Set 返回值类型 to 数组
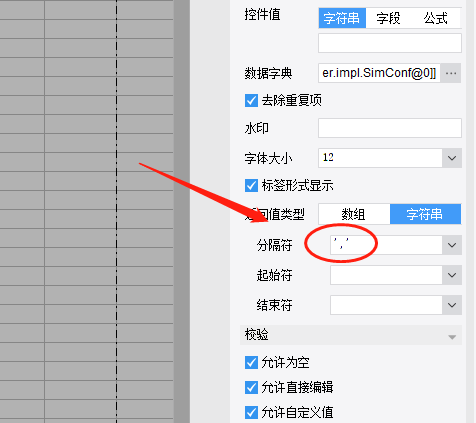 pyautogui.click(x=354, y=214)
